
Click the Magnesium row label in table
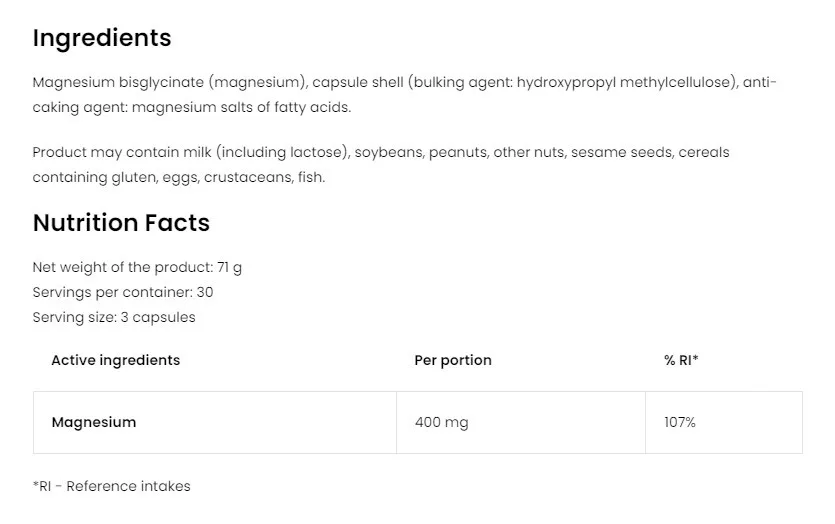pyautogui.click(x=93, y=422)
